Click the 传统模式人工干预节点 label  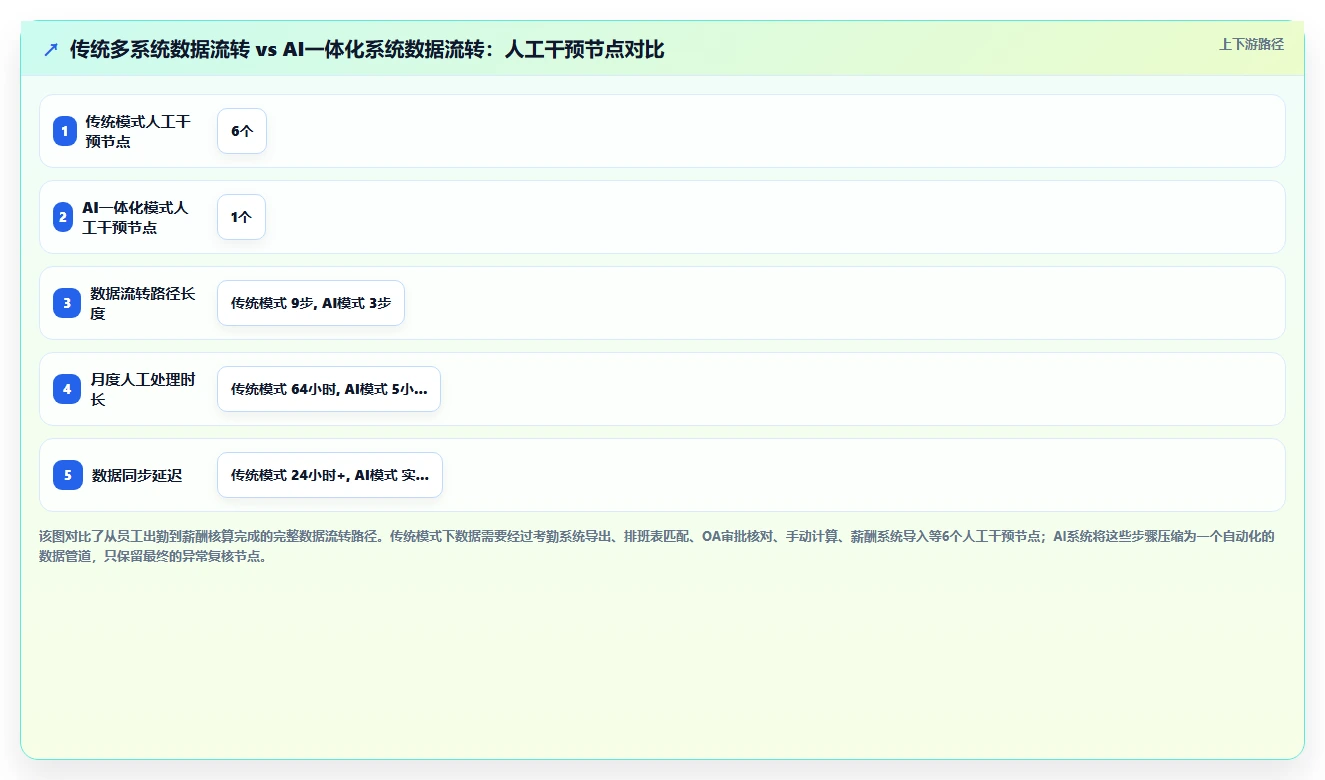point(138,131)
